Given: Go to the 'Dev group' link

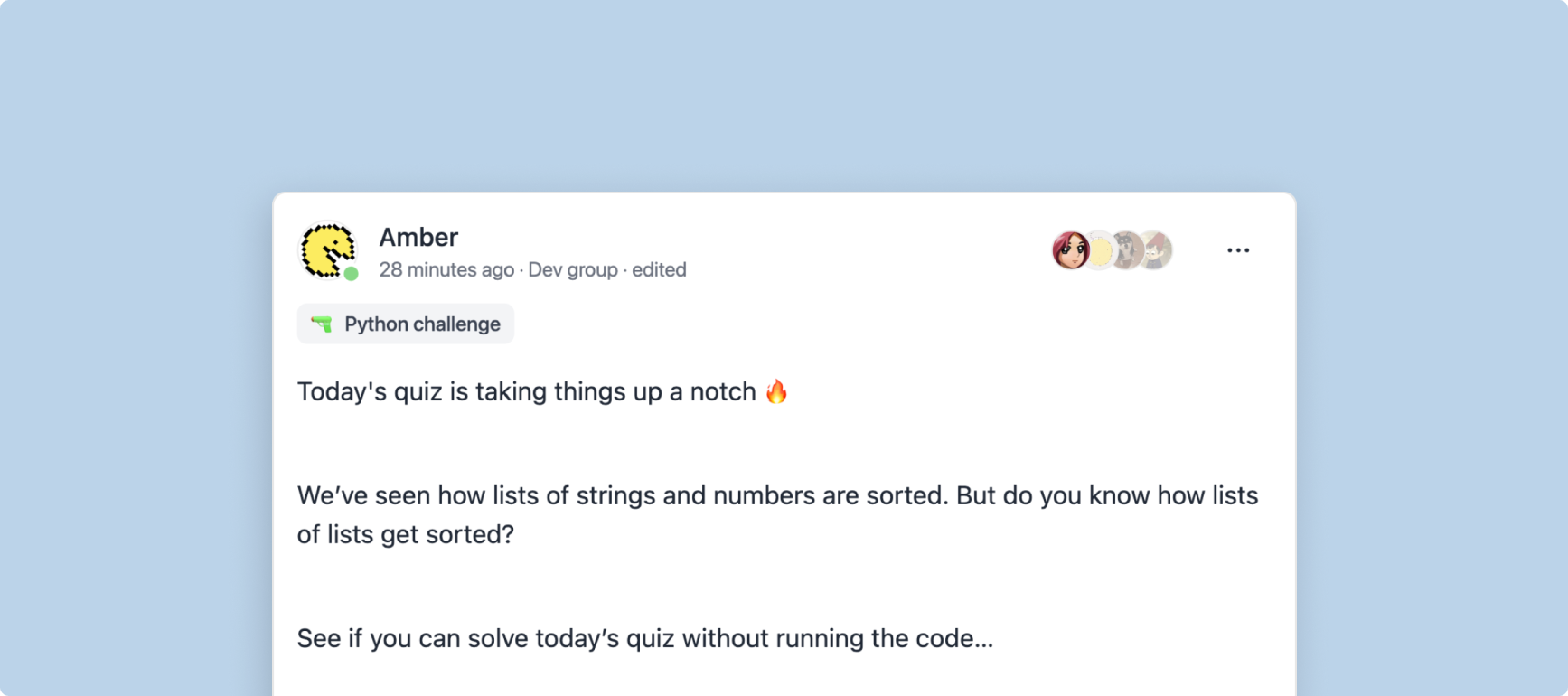Looking at the screenshot, I should 573,269.
